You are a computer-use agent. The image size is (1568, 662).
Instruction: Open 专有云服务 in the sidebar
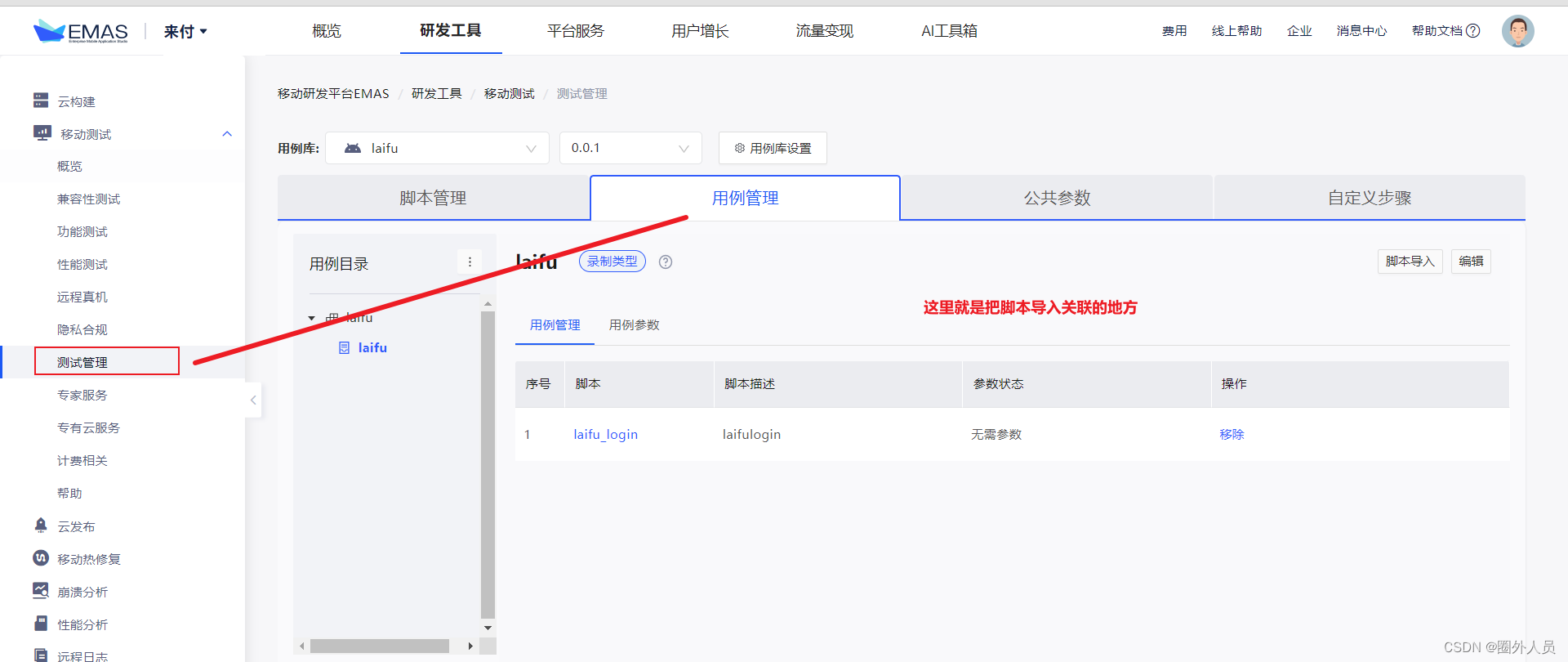coord(88,427)
